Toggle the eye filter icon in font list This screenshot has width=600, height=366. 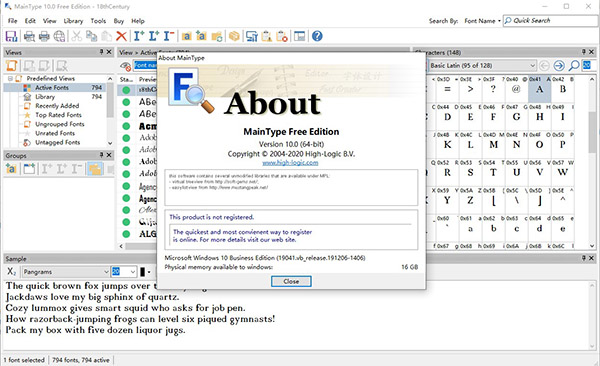(126, 66)
